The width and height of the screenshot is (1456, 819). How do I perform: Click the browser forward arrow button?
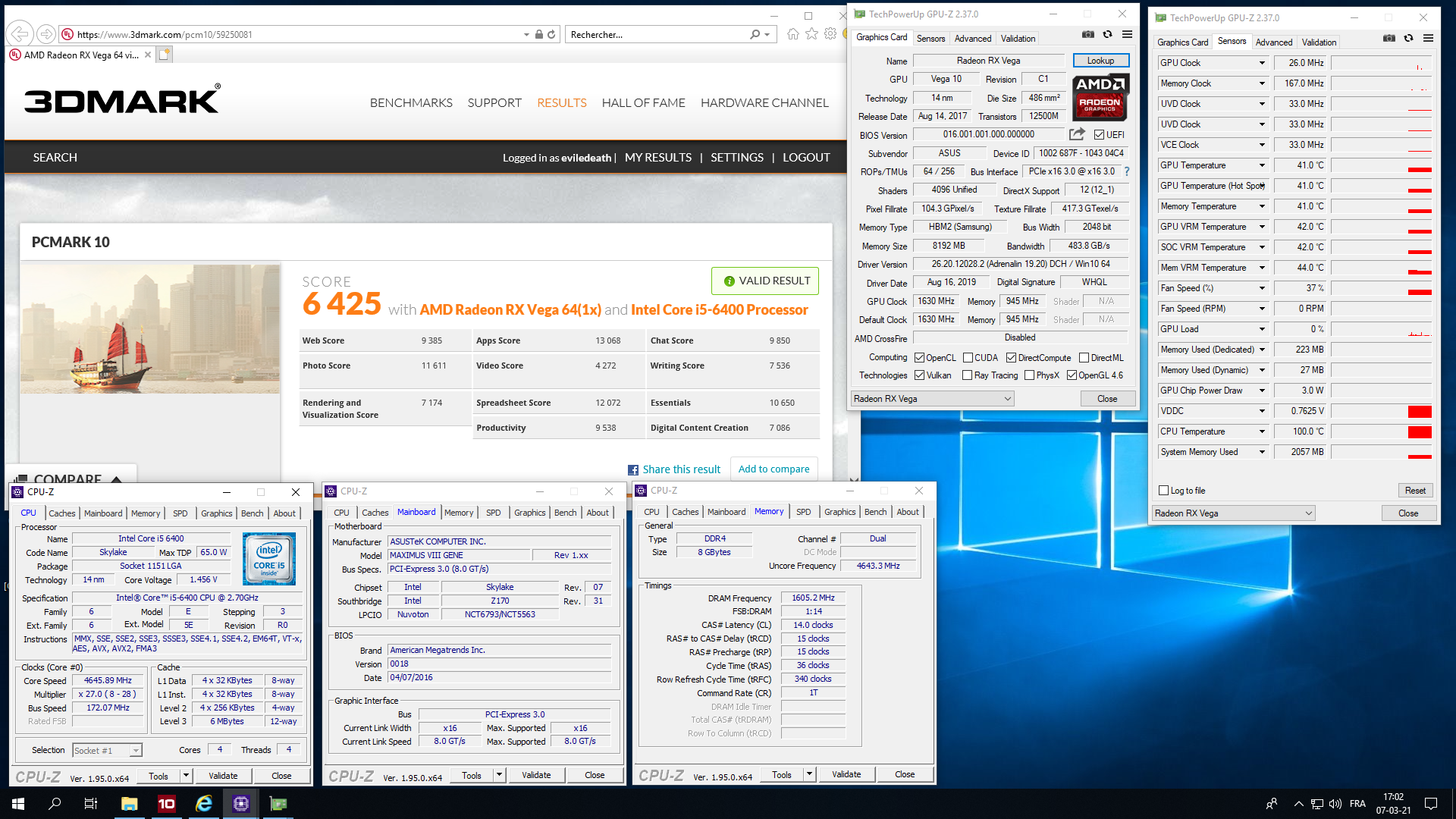46,34
